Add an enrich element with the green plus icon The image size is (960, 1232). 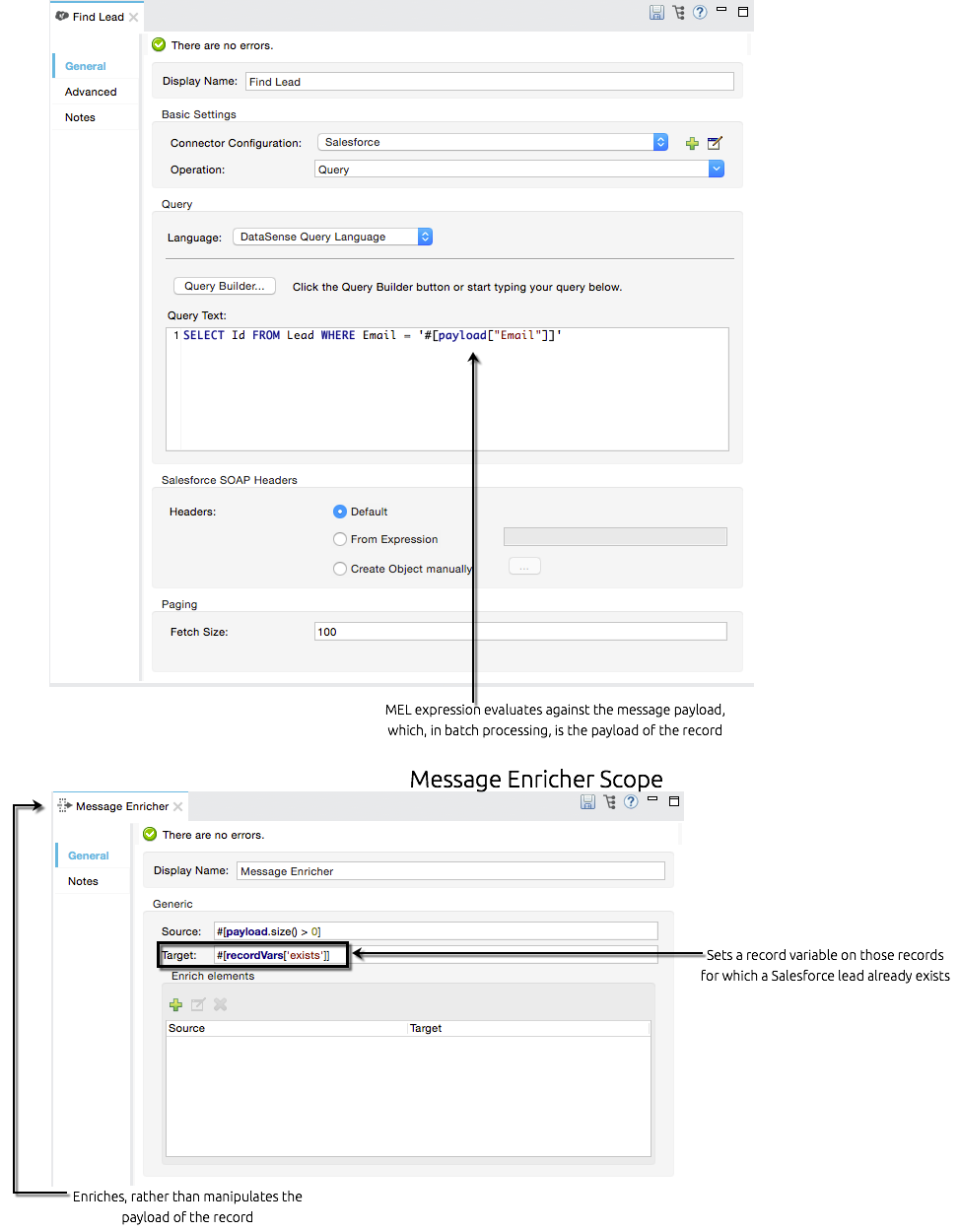(175, 1004)
